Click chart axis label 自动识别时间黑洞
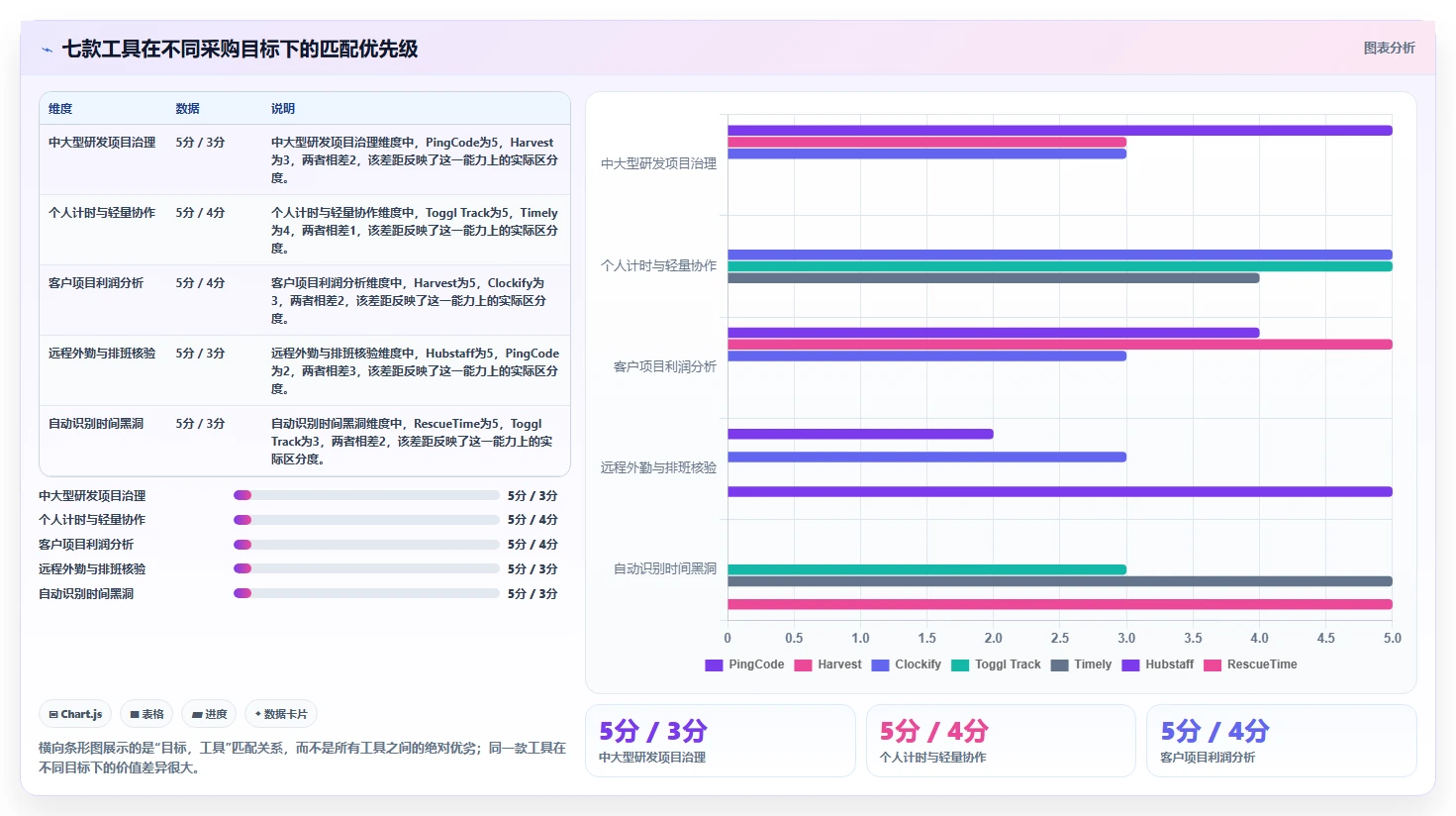This screenshot has width=1456, height=816. [665, 569]
